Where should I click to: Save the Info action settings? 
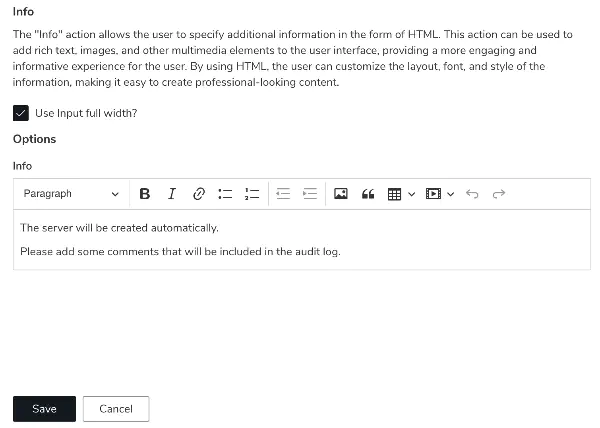(x=44, y=409)
